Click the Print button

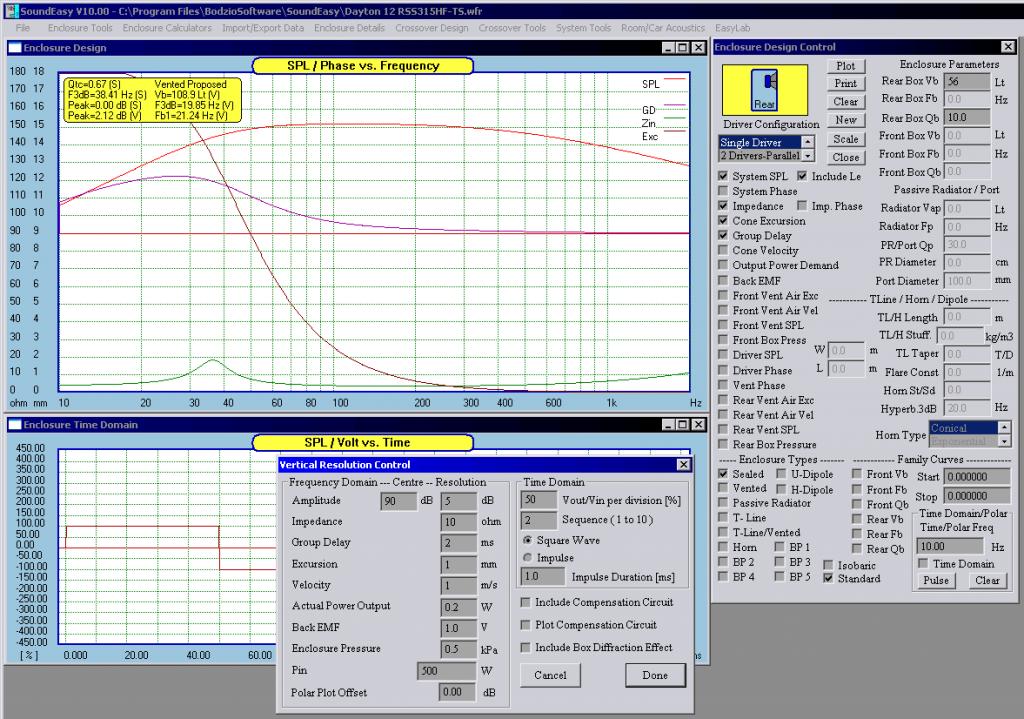point(846,84)
